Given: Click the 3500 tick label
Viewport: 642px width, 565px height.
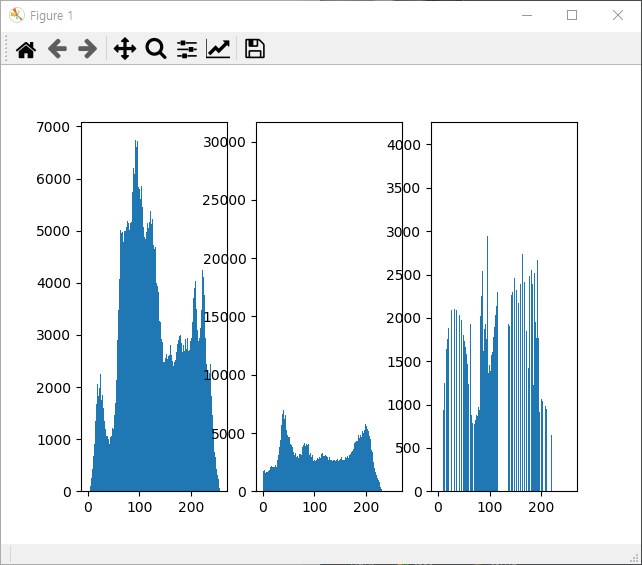Looking at the screenshot, I should coord(403,188).
